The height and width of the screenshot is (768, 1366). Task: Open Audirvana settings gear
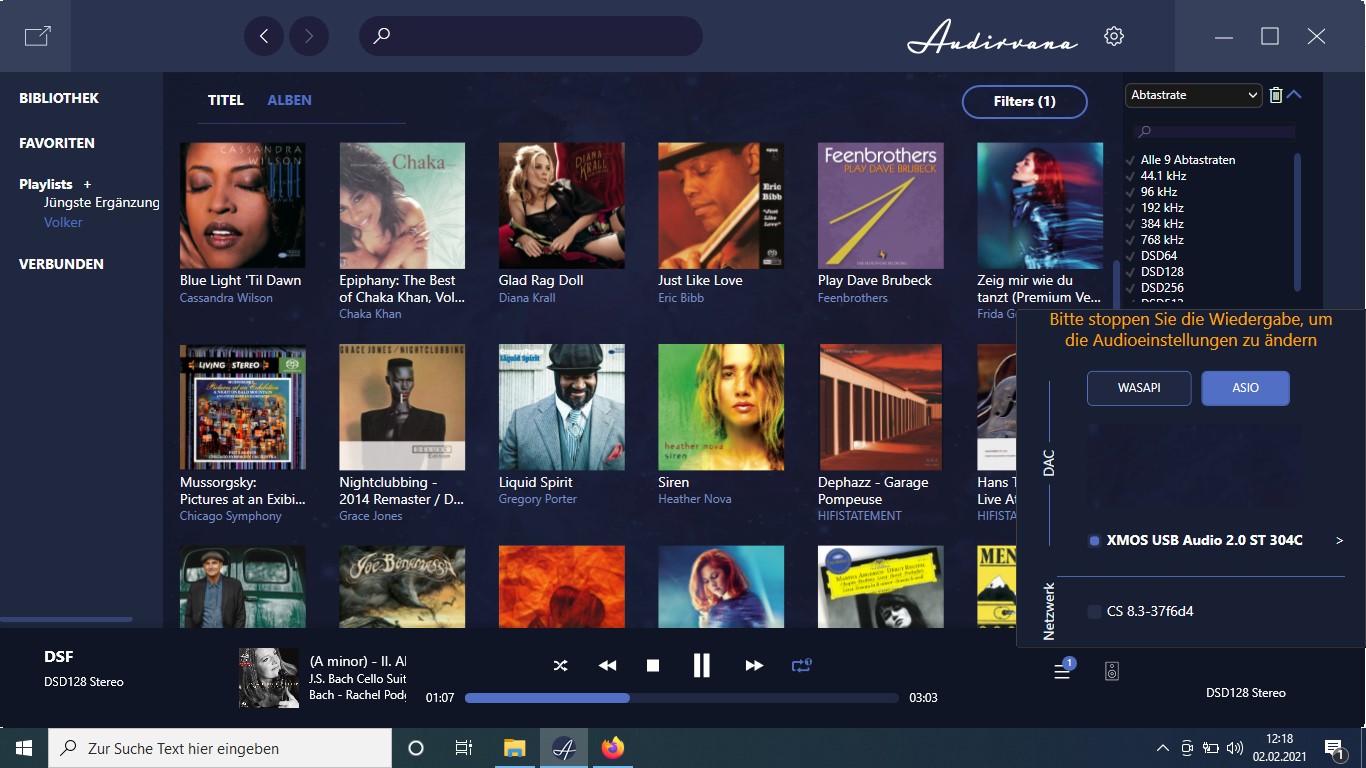[x=1114, y=36]
